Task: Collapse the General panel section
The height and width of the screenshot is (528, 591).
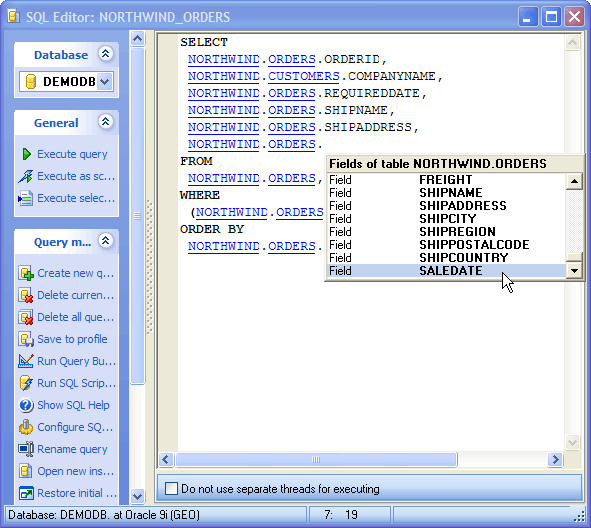Action: pyautogui.click(x=106, y=122)
